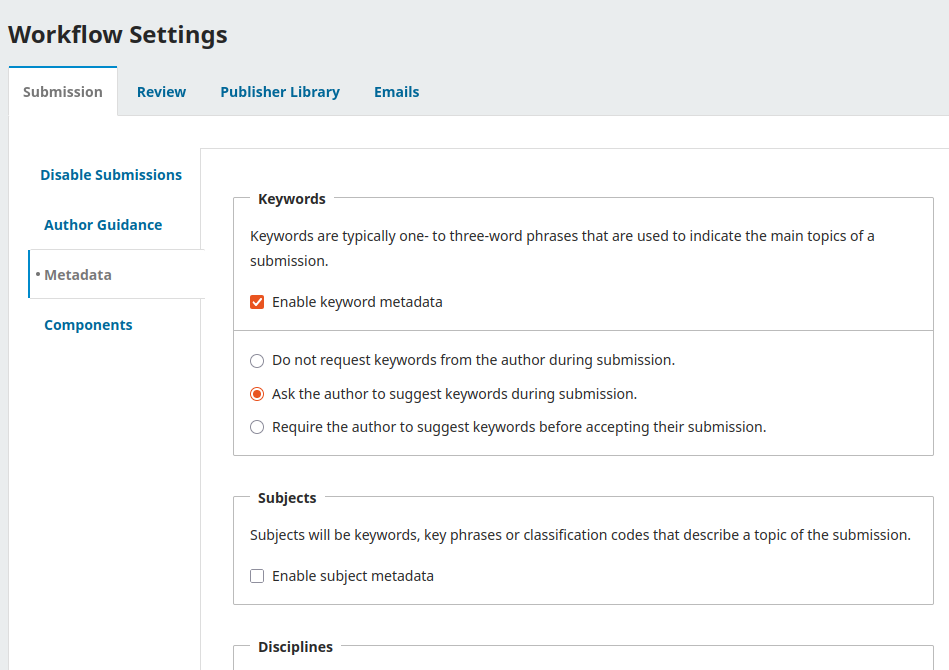Open the Publisher Library tab
Image resolution: width=949 pixels, height=670 pixels.
[280, 92]
